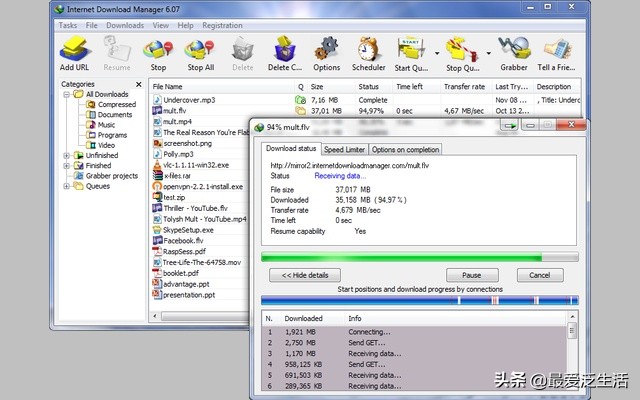Click the x-files.rar archive icon
Screen dimensions: 640x400
tap(157, 176)
